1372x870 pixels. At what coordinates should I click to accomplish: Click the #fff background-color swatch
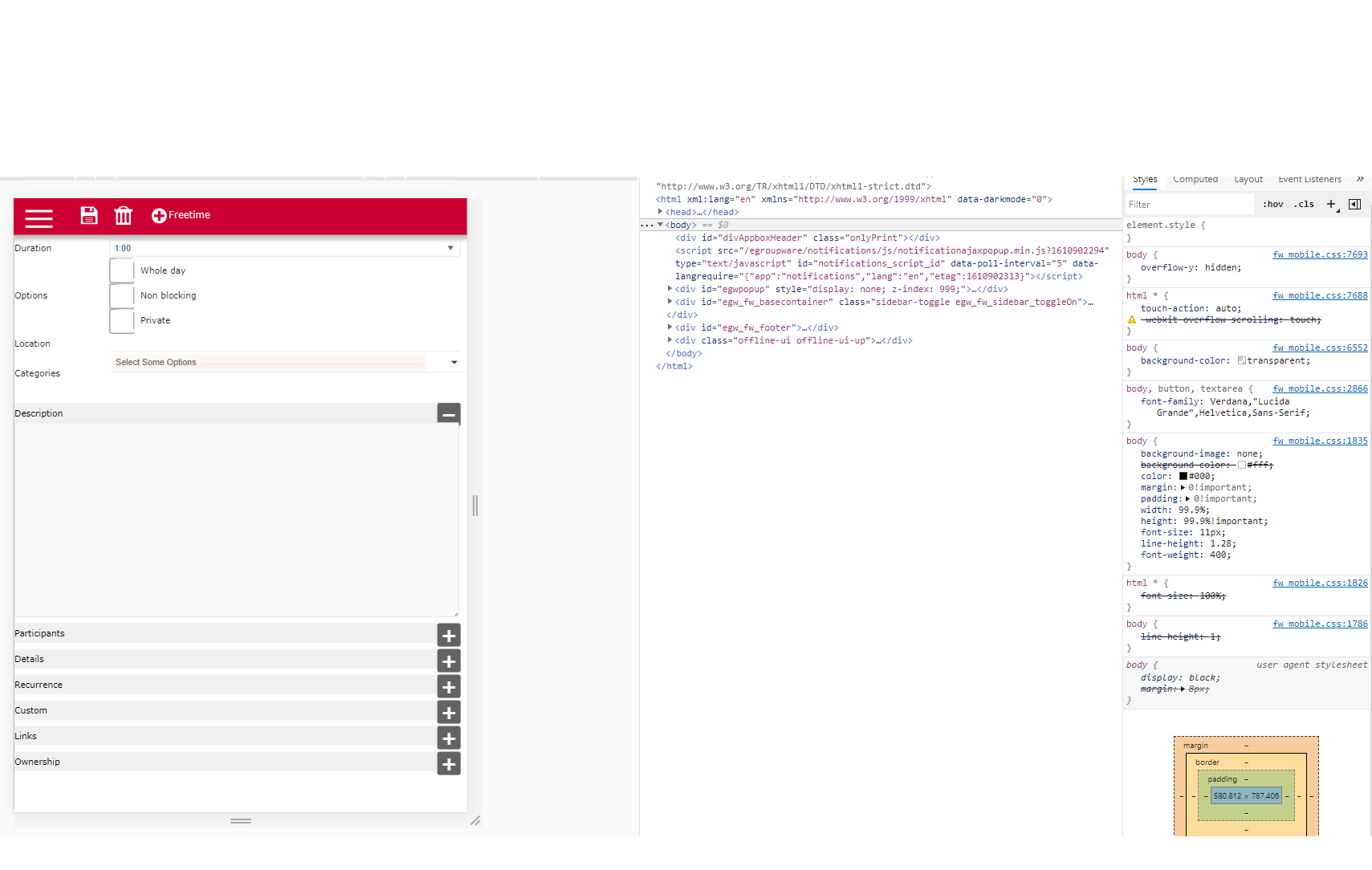1242,465
